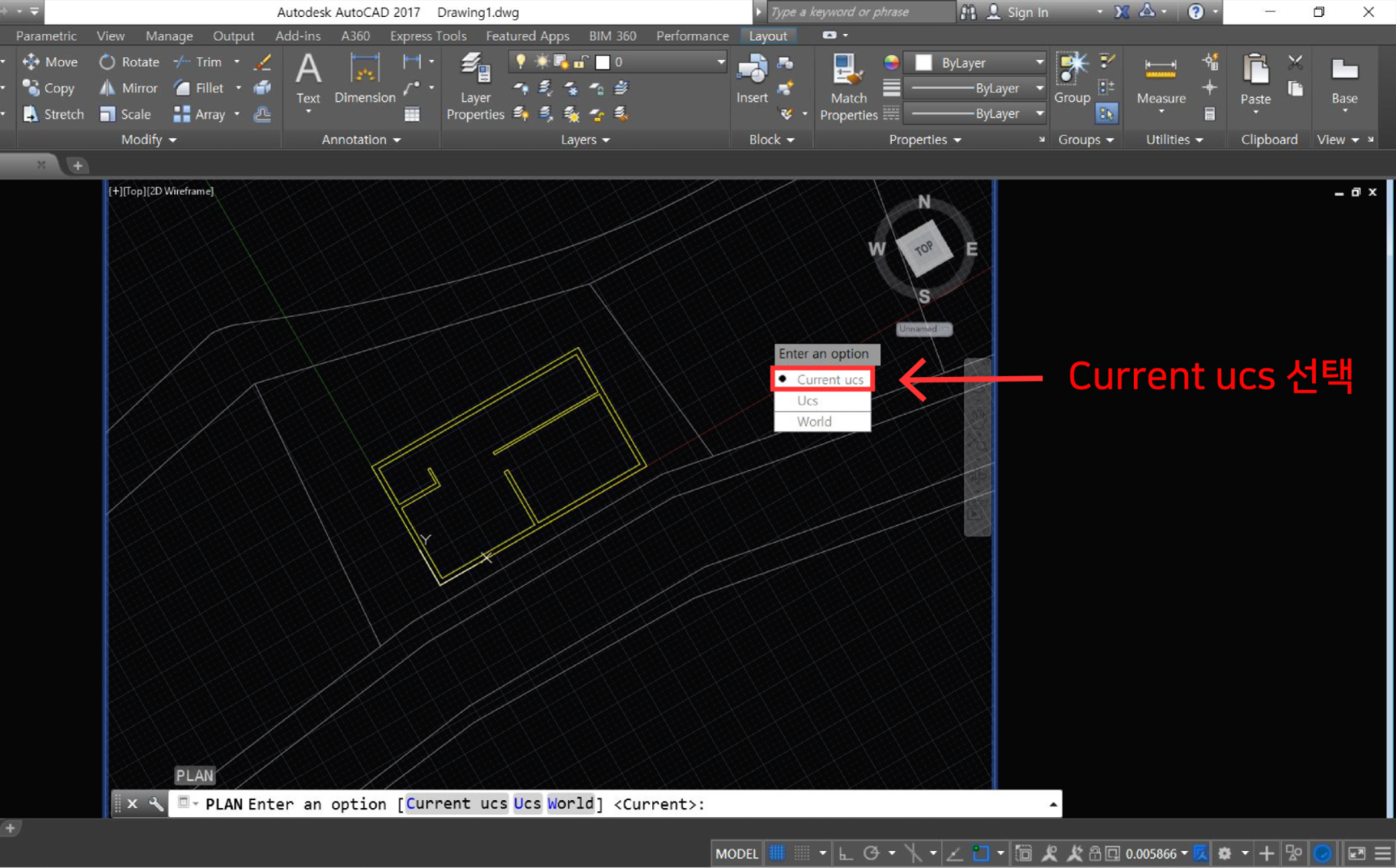Select the Fillet tool
The width and height of the screenshot is (1396, 868).
(x=198, y=87)
